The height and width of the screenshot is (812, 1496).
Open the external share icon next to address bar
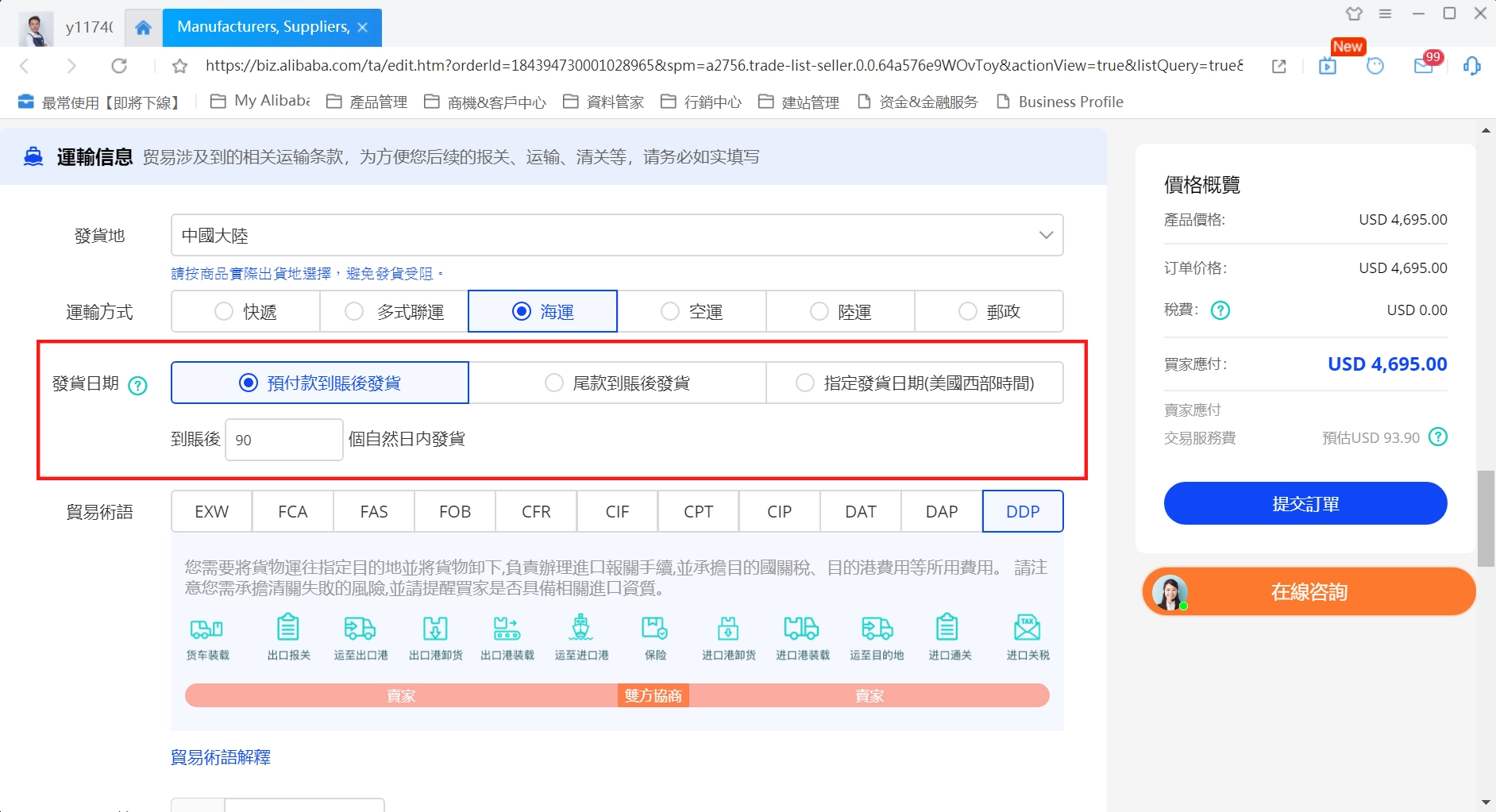click(x=1278, y=67)
